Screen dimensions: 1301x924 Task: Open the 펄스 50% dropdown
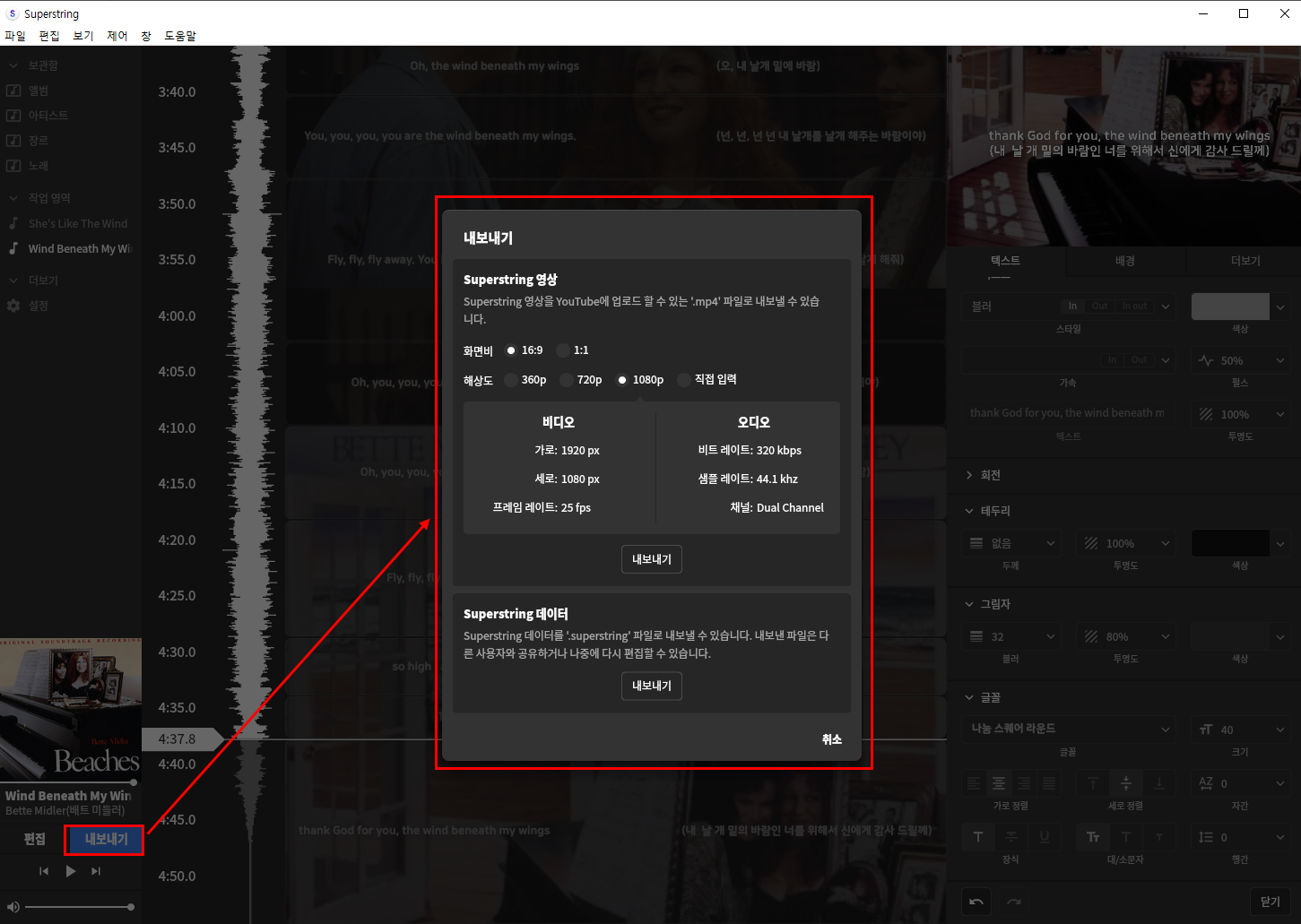point(1241,360)
